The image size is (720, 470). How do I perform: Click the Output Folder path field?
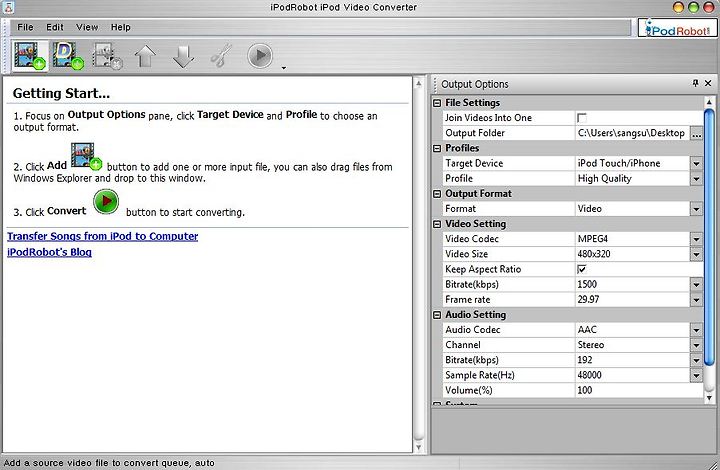(x=633, y=133)
